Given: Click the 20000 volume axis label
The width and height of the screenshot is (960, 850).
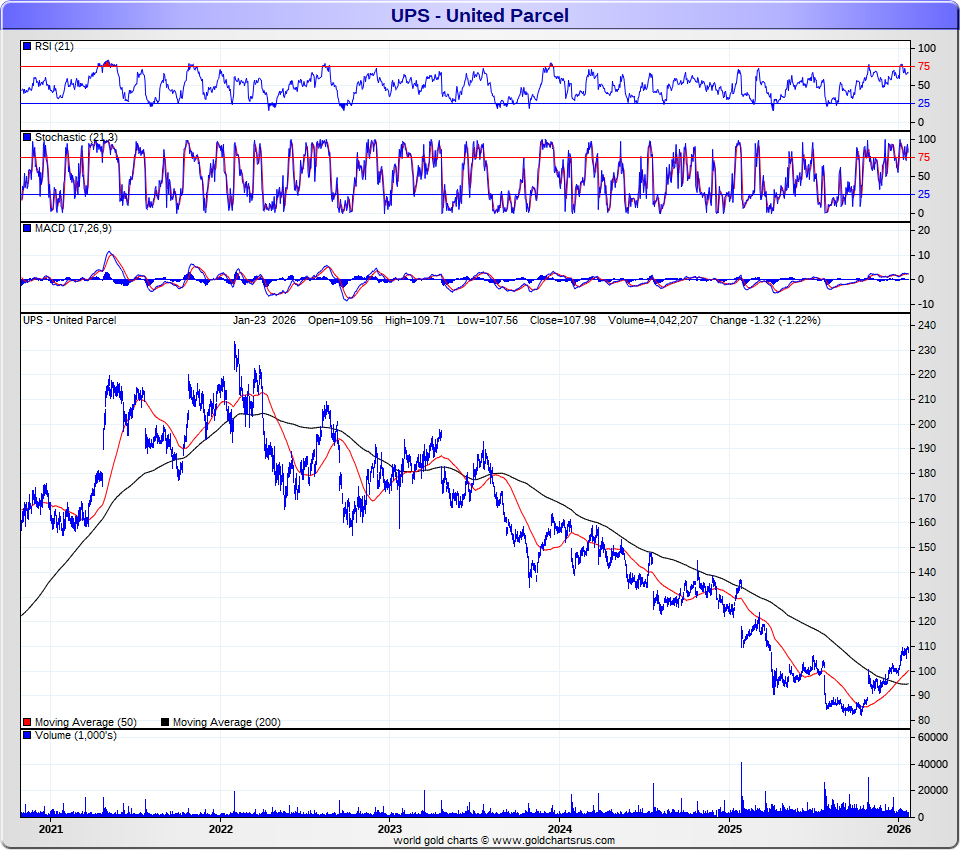Looking at the screenshot, I should coord(933,791).
